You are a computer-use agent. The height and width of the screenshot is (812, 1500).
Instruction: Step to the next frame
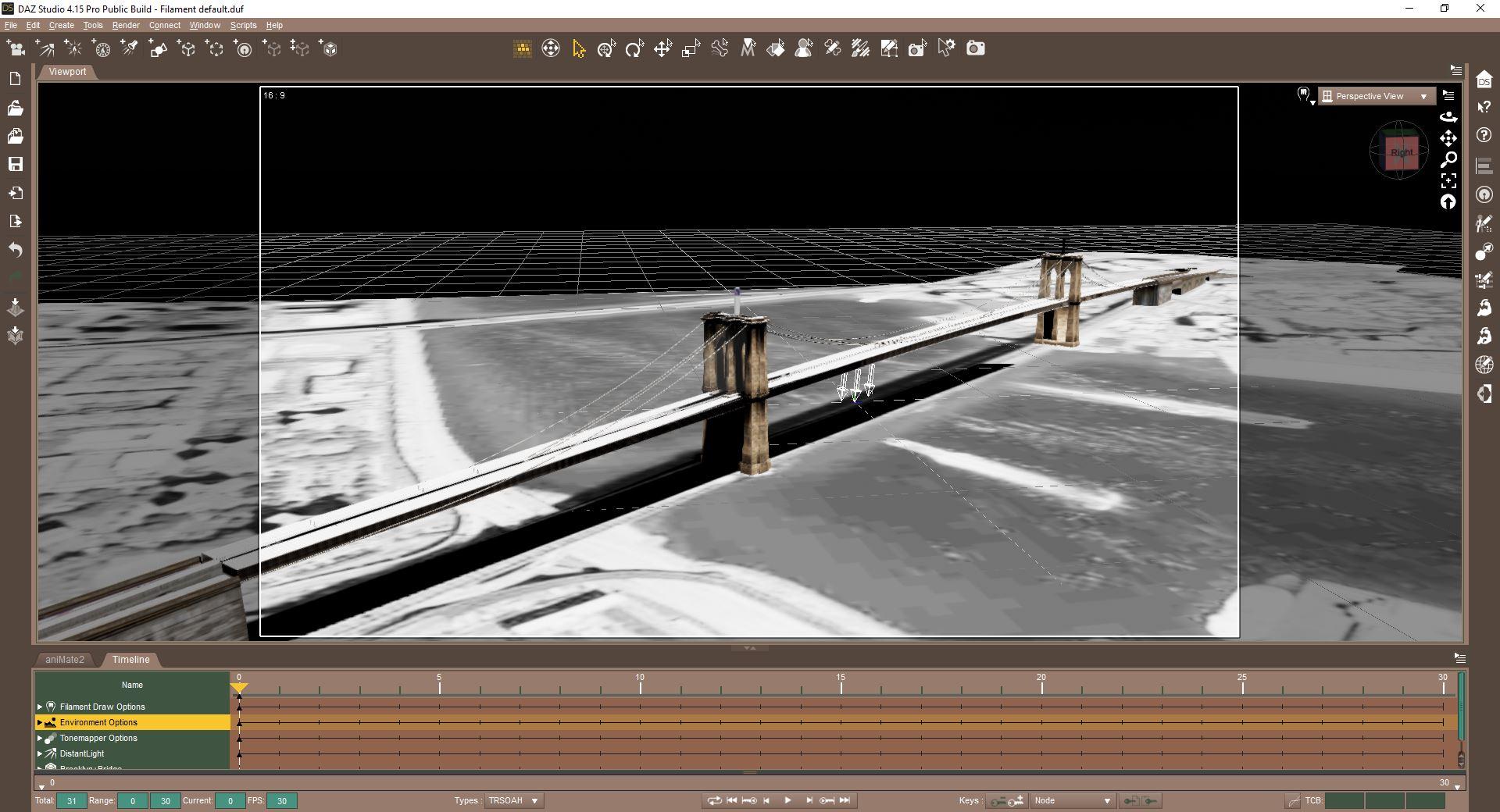point(809,800)
